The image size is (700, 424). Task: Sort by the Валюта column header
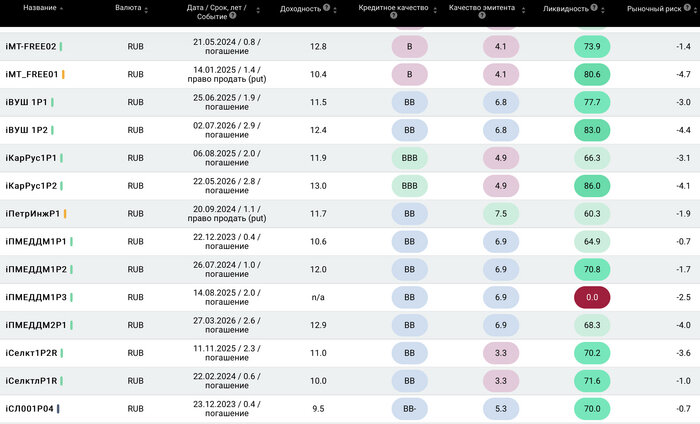click(x=128, y=8)
